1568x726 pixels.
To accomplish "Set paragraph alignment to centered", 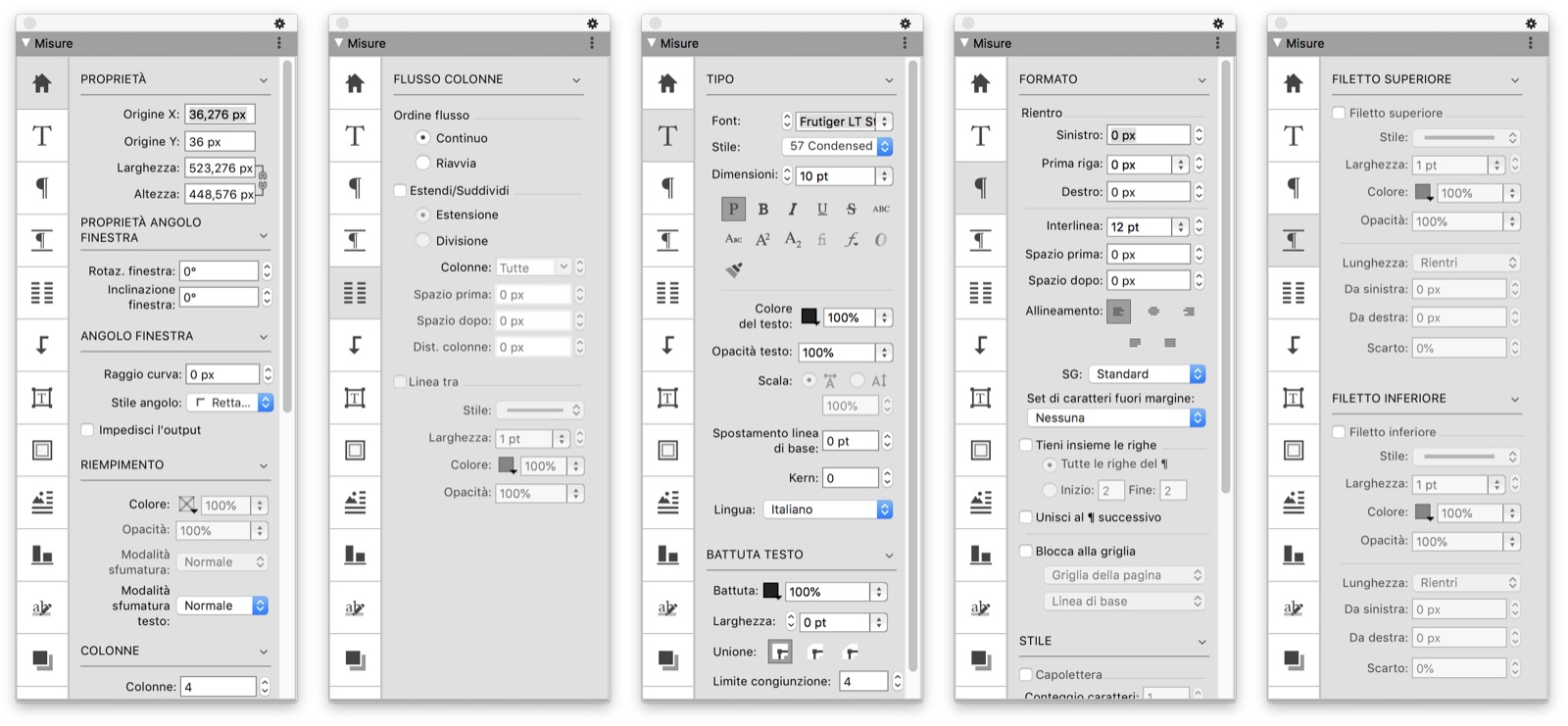I will tap(1153, 312).
